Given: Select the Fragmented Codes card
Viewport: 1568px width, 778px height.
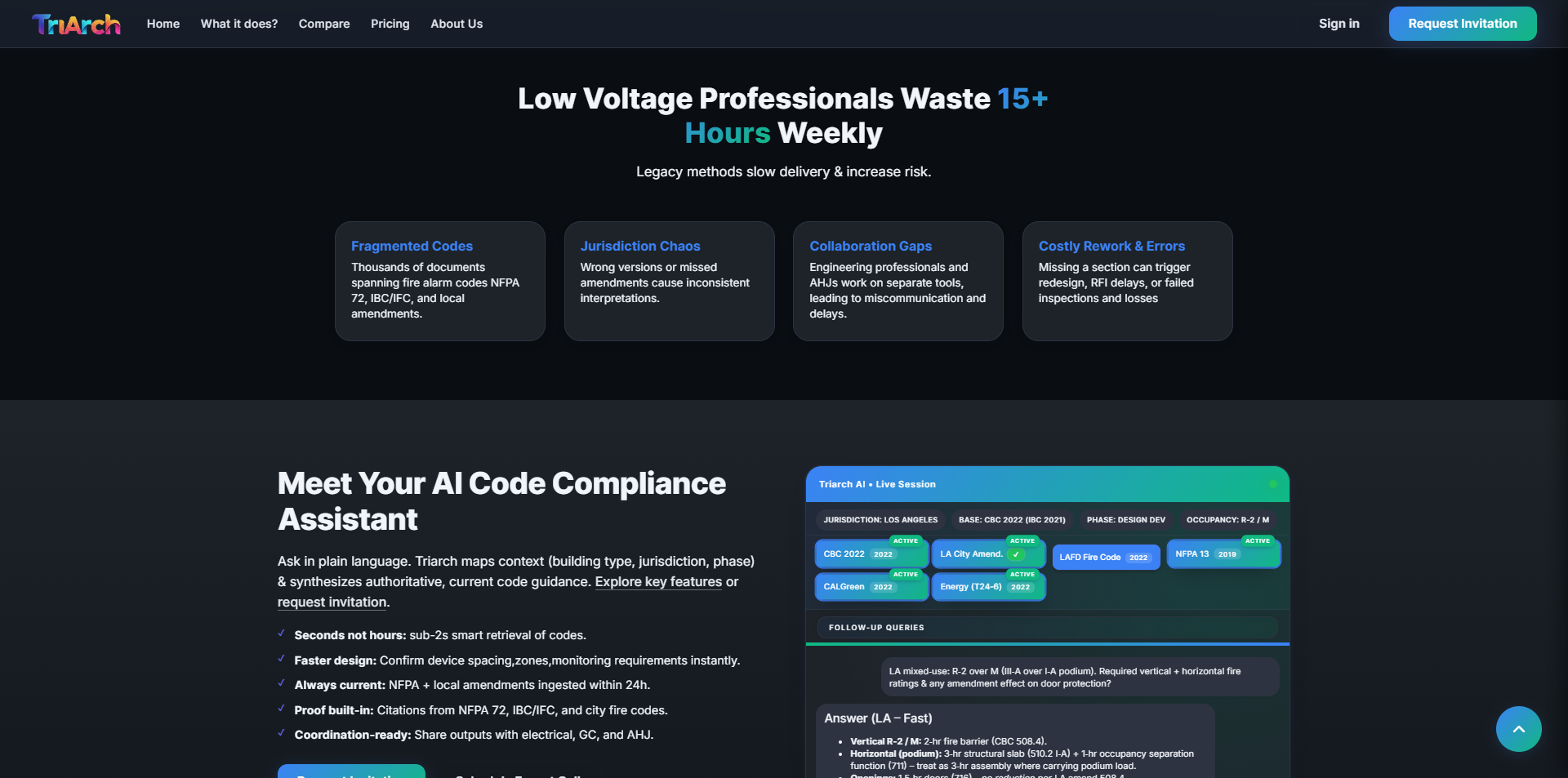Looking at the screenshot, I should click(x=439, y=281).
